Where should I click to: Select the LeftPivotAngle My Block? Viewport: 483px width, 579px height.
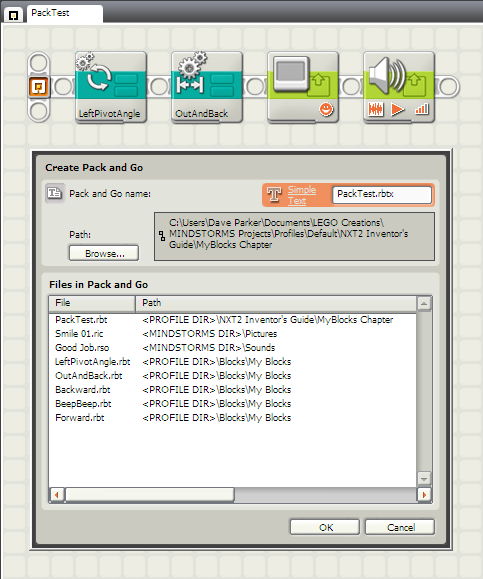[111, 87]
